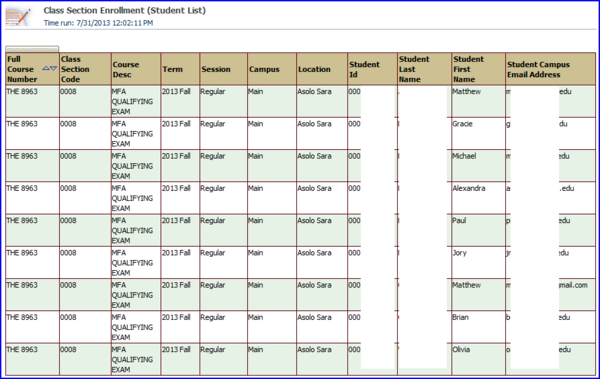Pick the first name cell Olivia
The width and height of the screenshot is (600, 379).
[x=478, y=359]
